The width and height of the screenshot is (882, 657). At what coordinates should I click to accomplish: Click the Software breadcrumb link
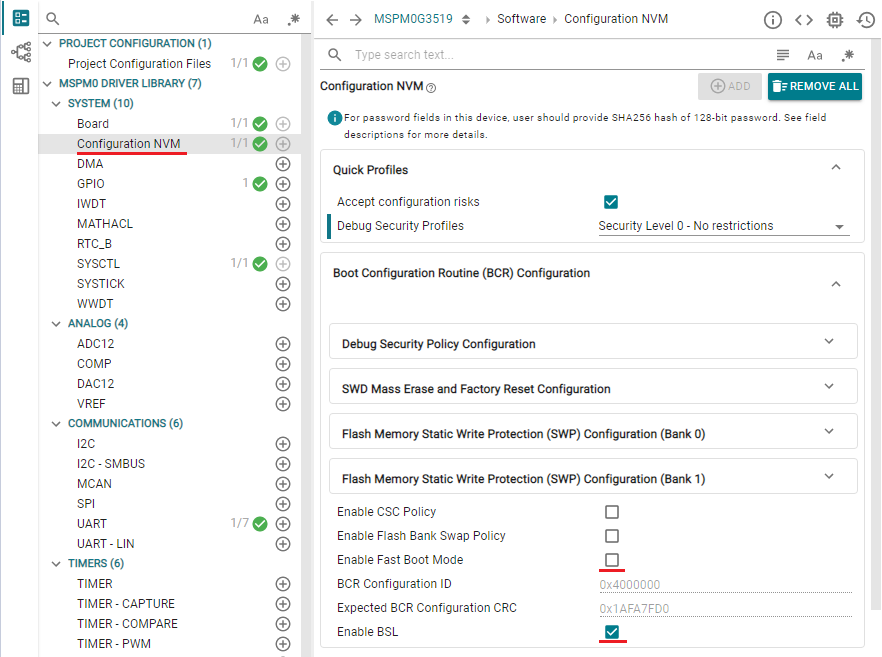tap(521, 19)
